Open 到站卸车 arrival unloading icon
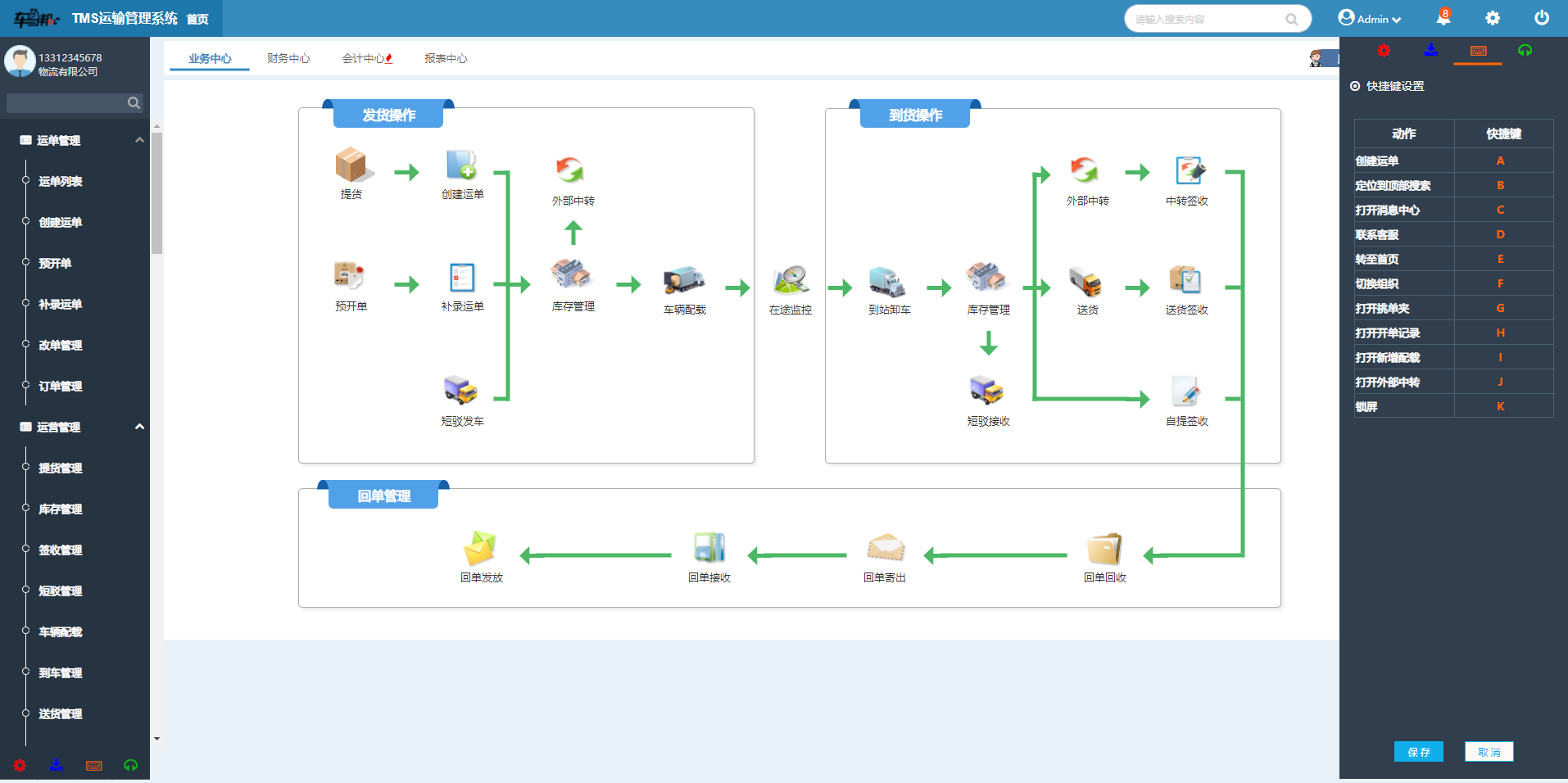Screen dimensions: 1568x783 click(x=888, y=281)
